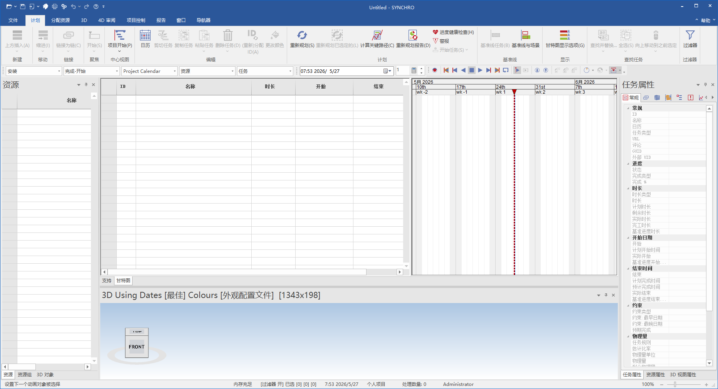Select the 3D 对象 tab at bottom left

(x=45, y=374)
